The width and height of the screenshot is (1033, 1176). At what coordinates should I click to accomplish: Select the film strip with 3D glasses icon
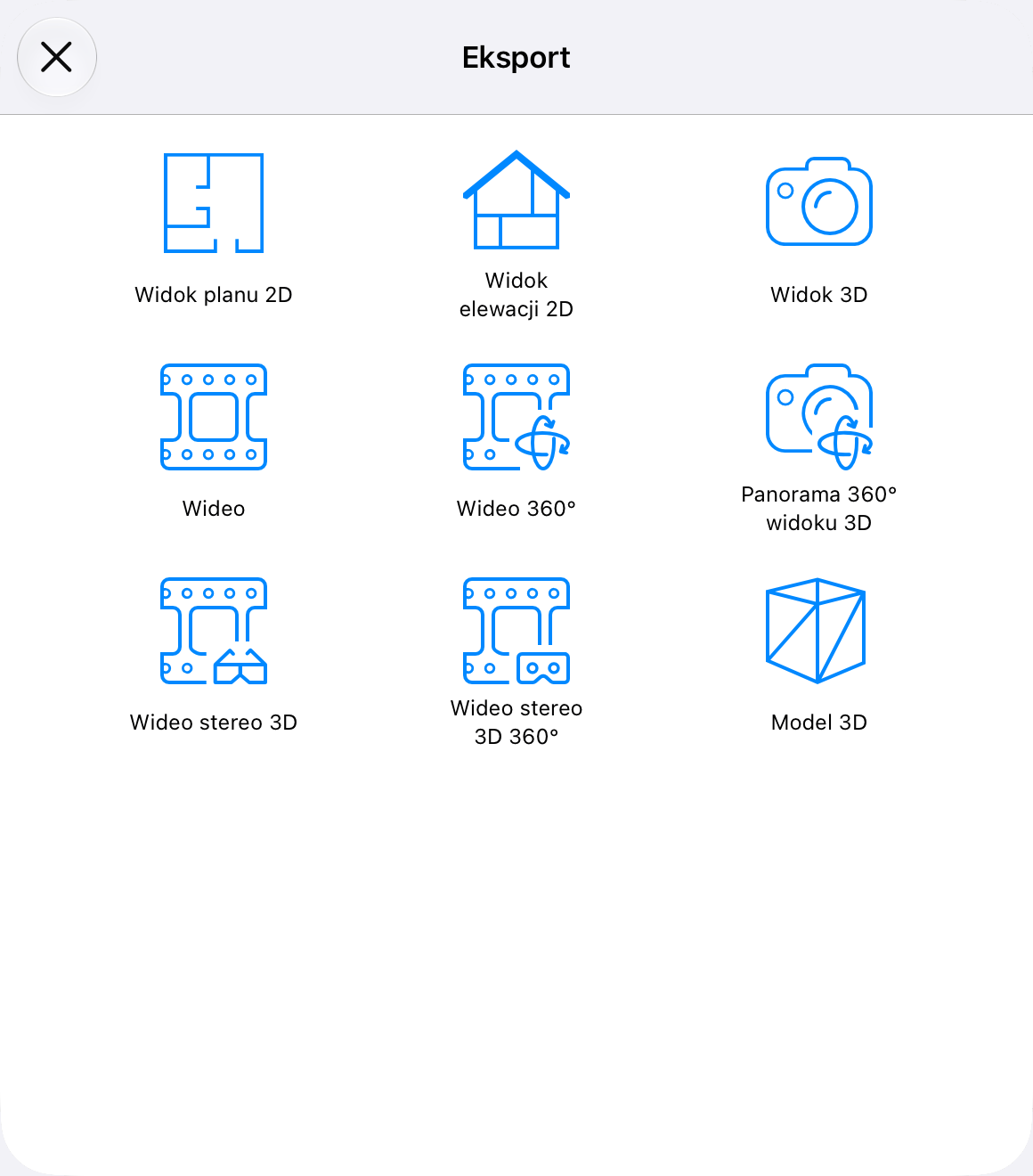point(214,631)
